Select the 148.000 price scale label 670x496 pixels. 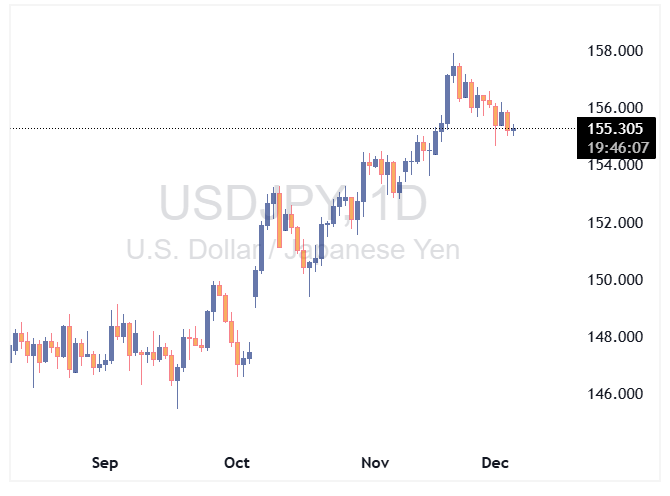tap(614, 337)
